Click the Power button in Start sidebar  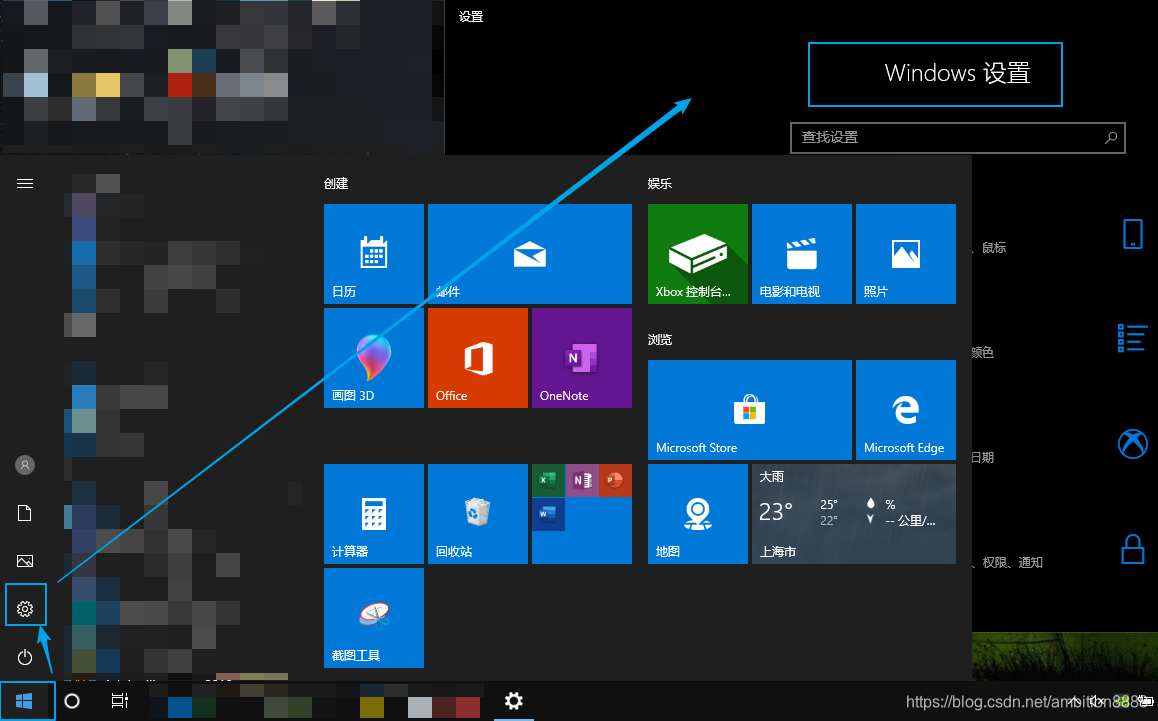point(25,657)
